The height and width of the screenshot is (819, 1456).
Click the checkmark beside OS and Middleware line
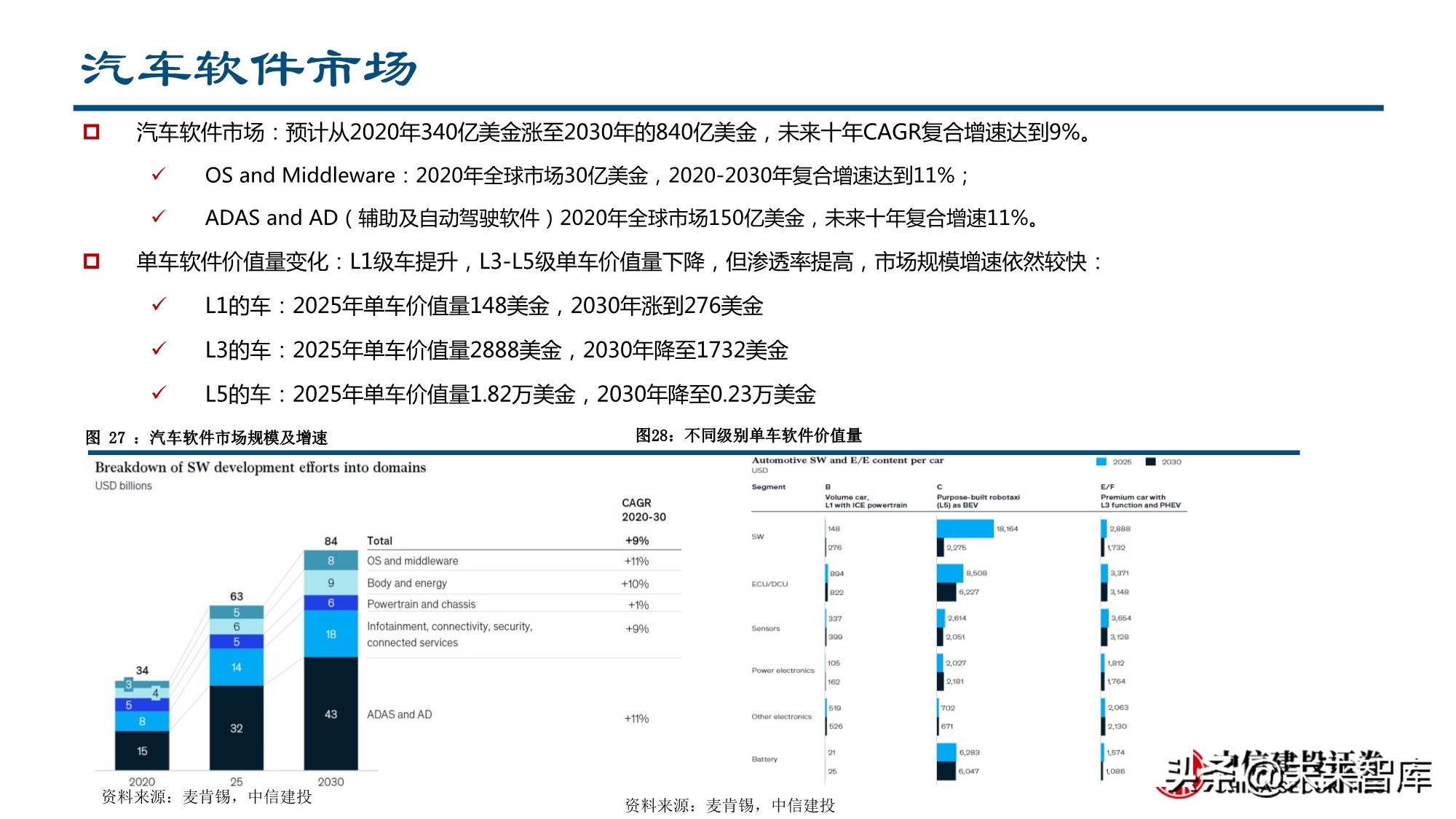coord(159,174)
